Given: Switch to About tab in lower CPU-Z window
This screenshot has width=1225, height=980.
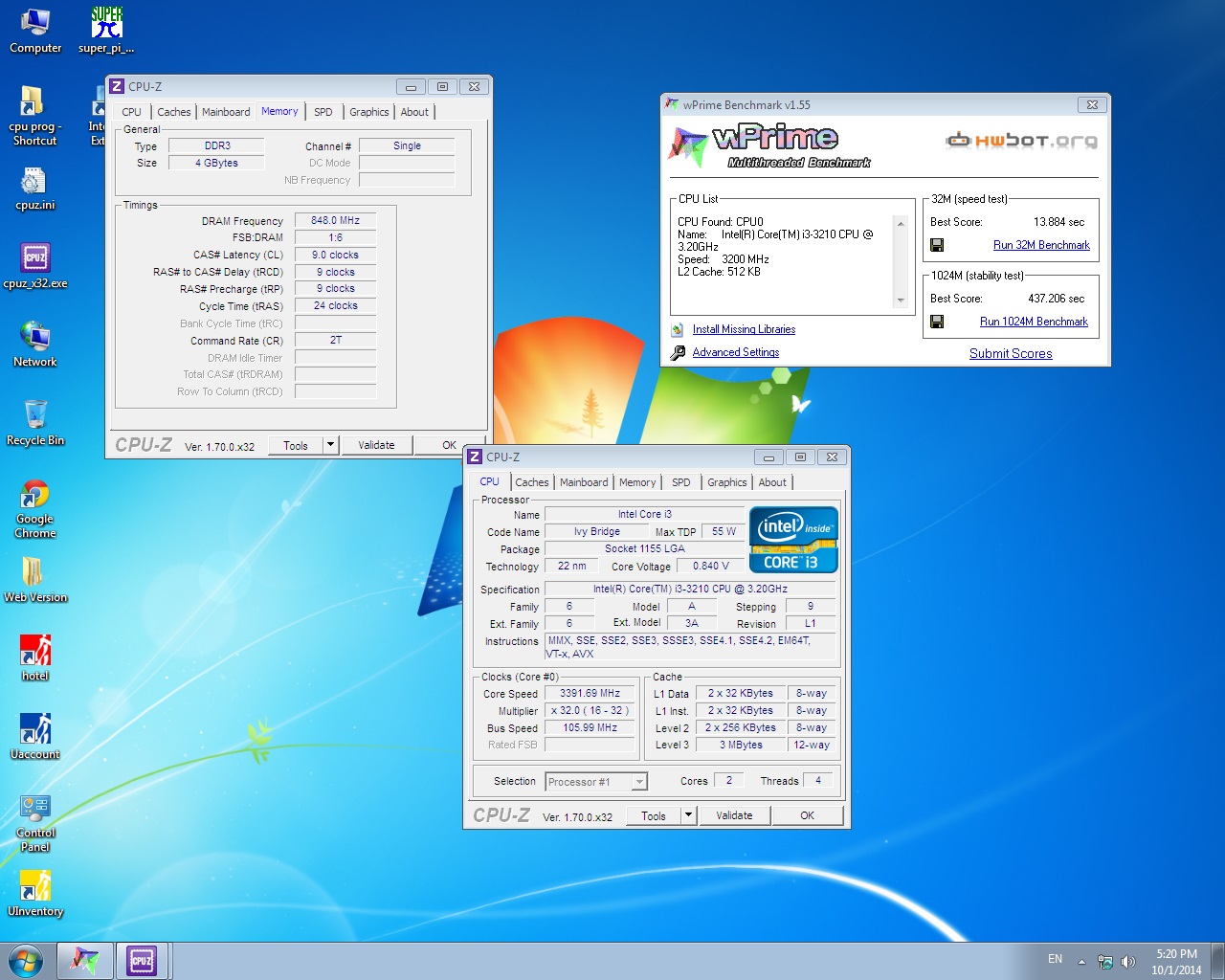Looking at the screenshot, I should click(772, 482).
